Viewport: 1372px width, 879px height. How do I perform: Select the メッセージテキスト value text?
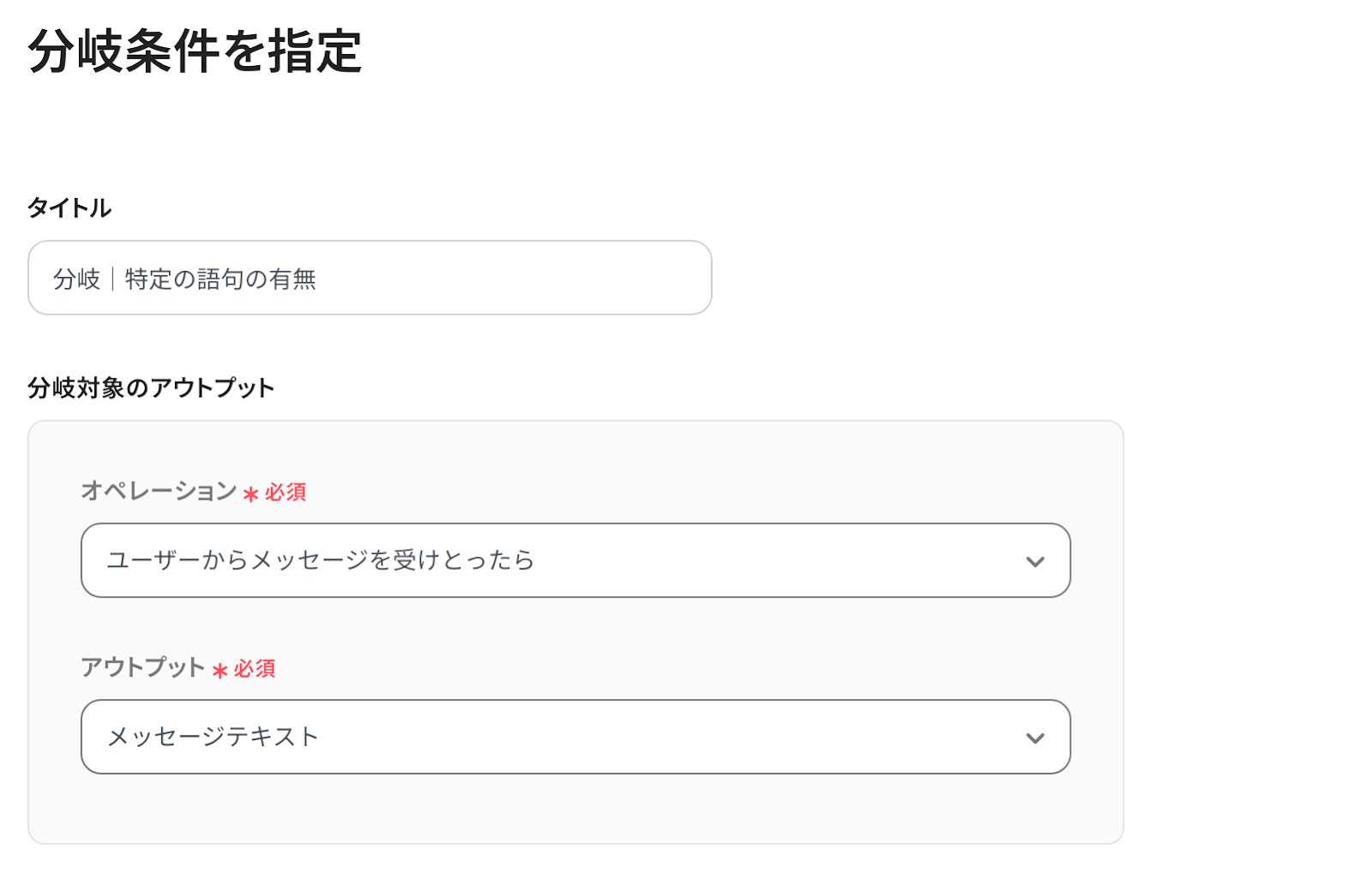[x=213, y=738]
